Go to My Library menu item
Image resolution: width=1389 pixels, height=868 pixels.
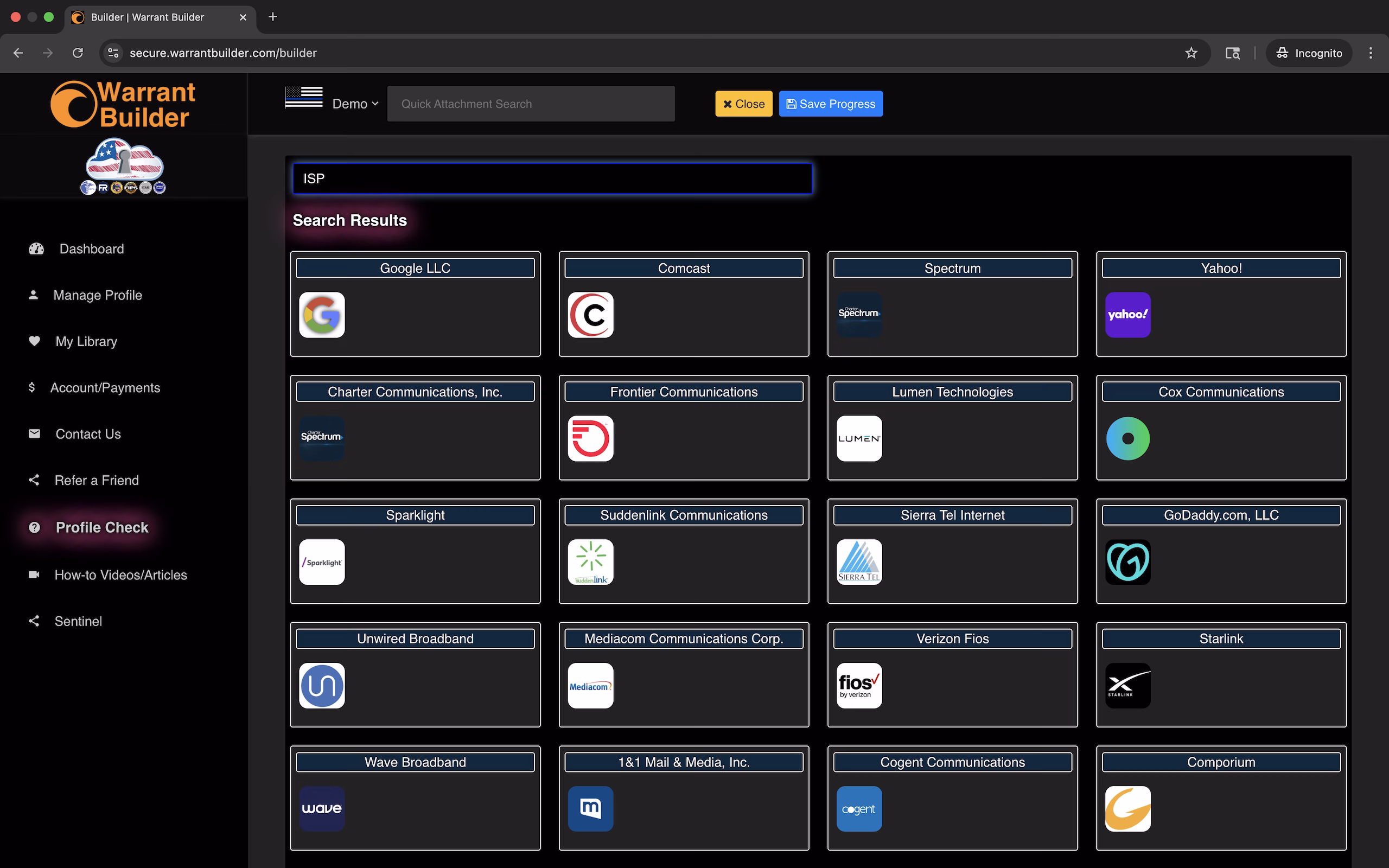coord(86,342)
